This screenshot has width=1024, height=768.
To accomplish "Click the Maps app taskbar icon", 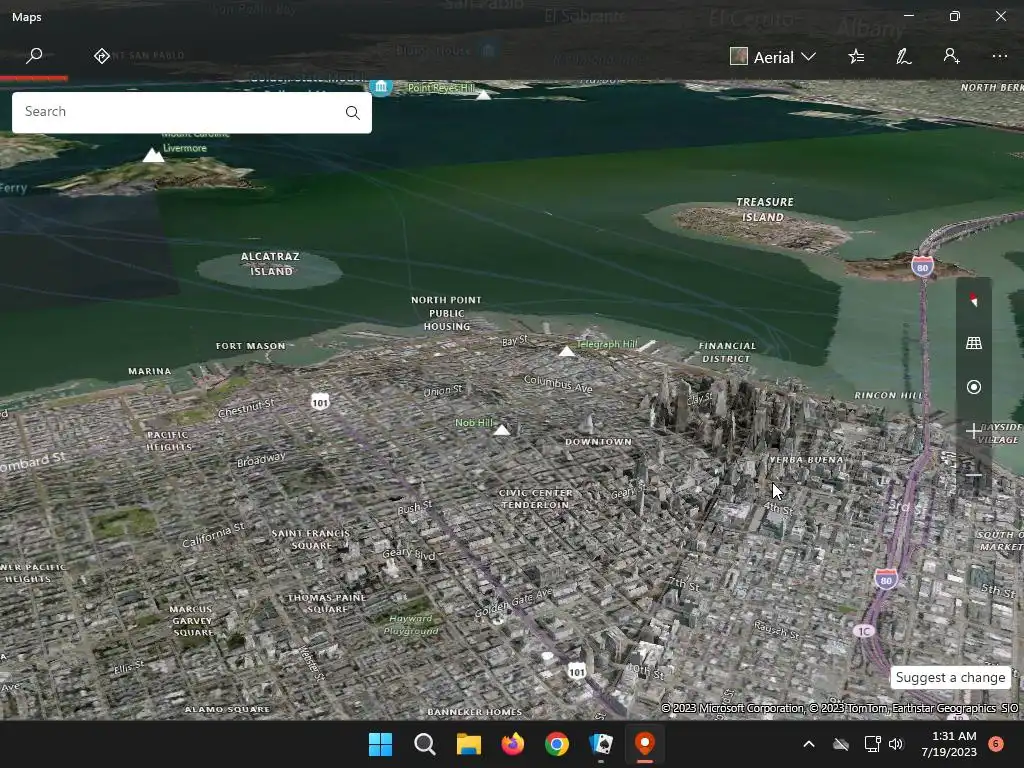I will point(645,744).
